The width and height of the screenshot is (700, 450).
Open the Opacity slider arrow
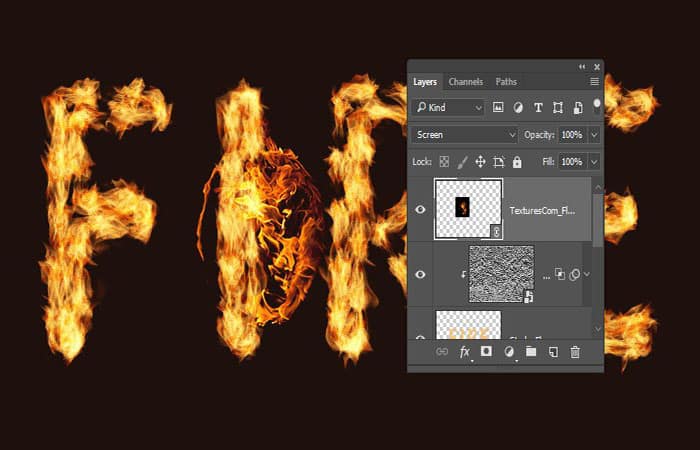594,135
